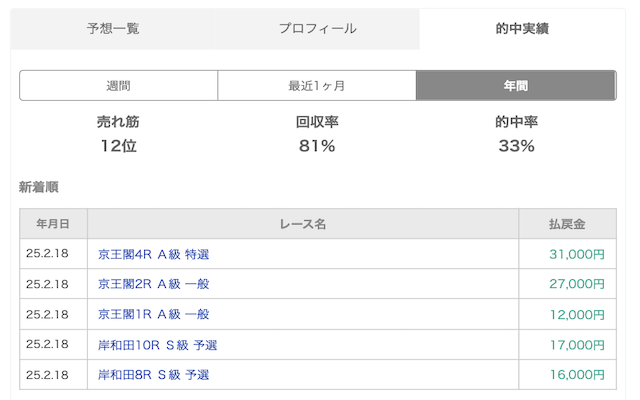Click the 年月日 column header
Viewport: 640px width, 400px height.
click(x=53, y=224)
